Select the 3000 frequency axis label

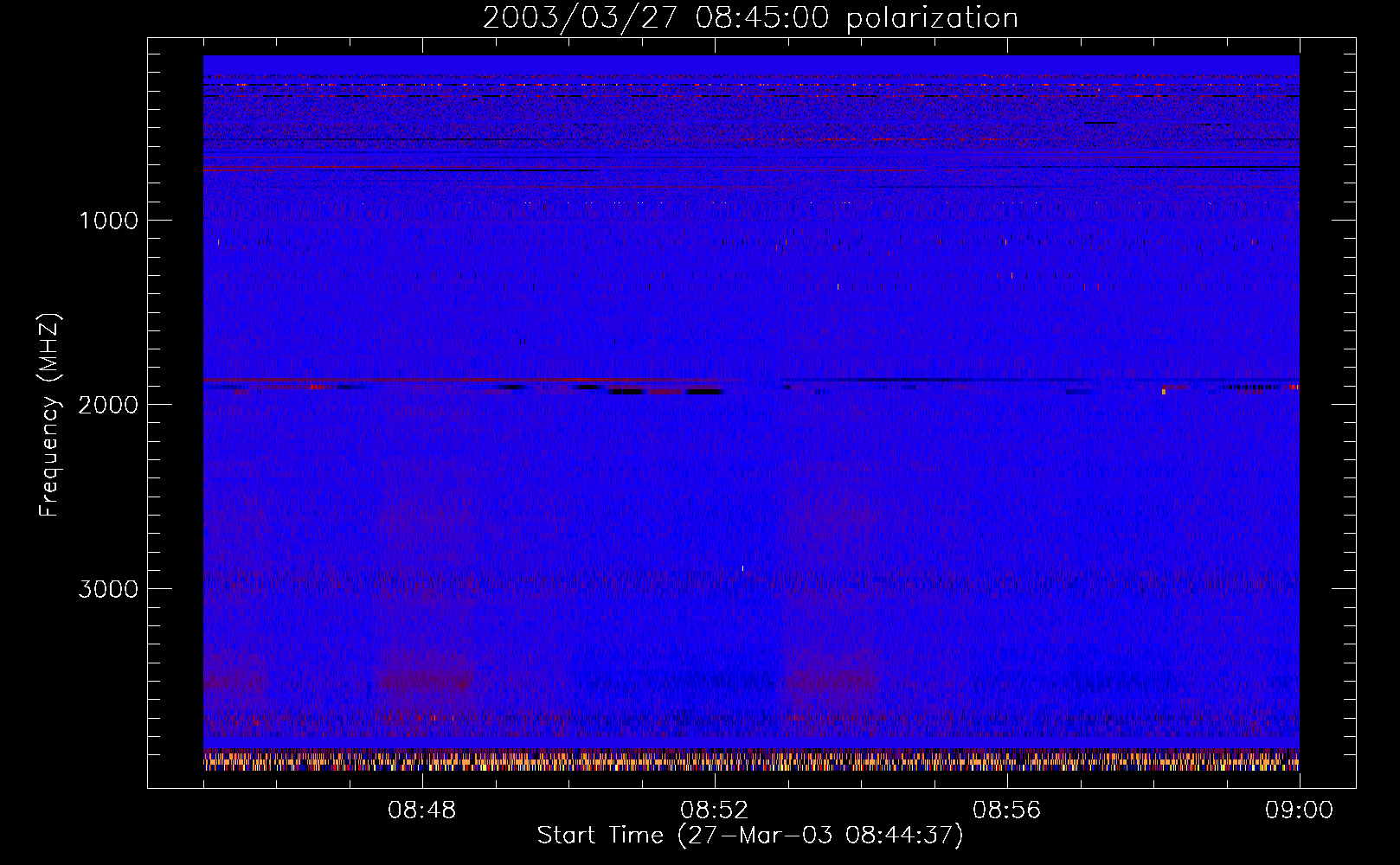108,589
